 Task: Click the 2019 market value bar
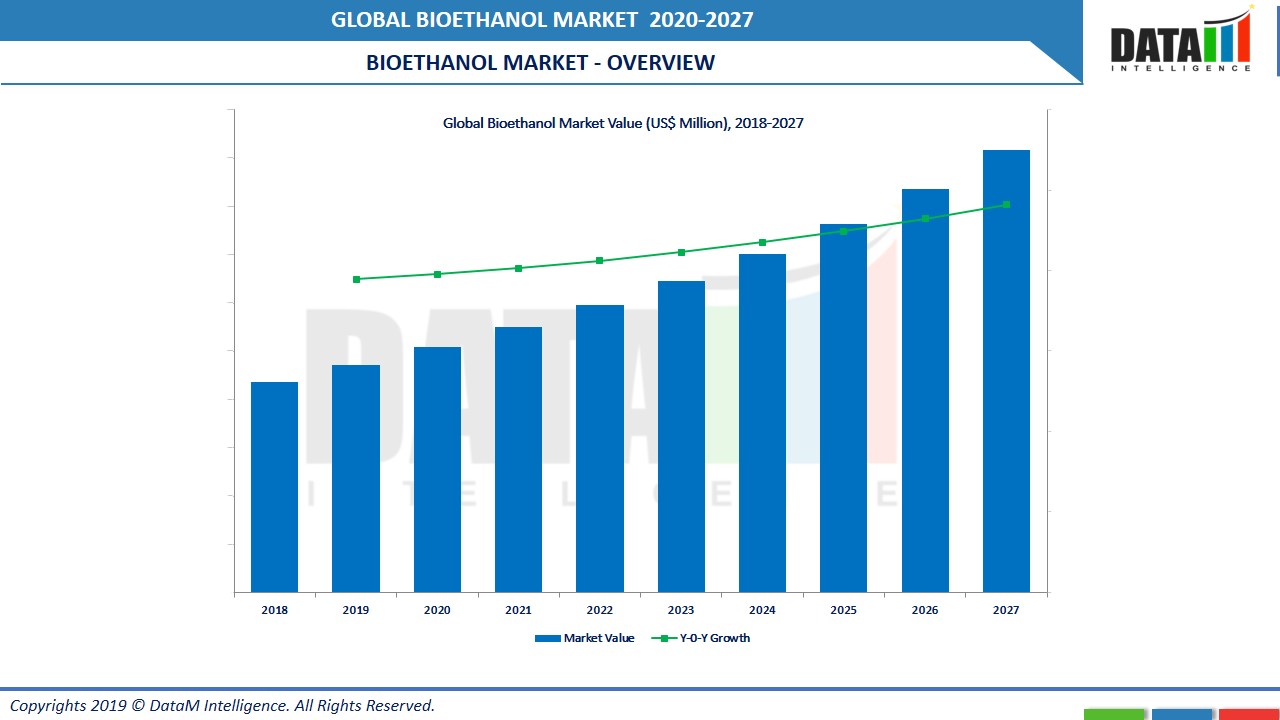tap(356, 478)
